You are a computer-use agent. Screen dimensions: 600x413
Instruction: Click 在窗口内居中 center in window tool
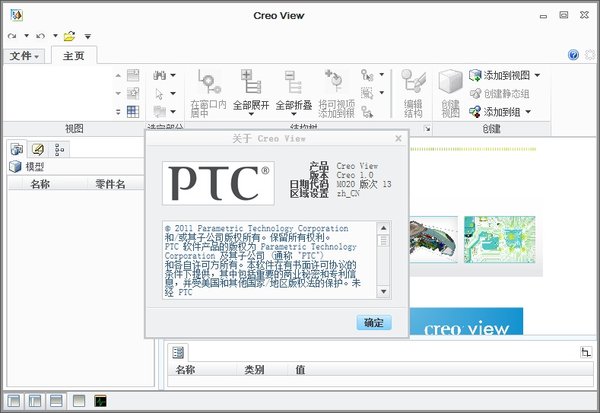(x=208, y=93)
